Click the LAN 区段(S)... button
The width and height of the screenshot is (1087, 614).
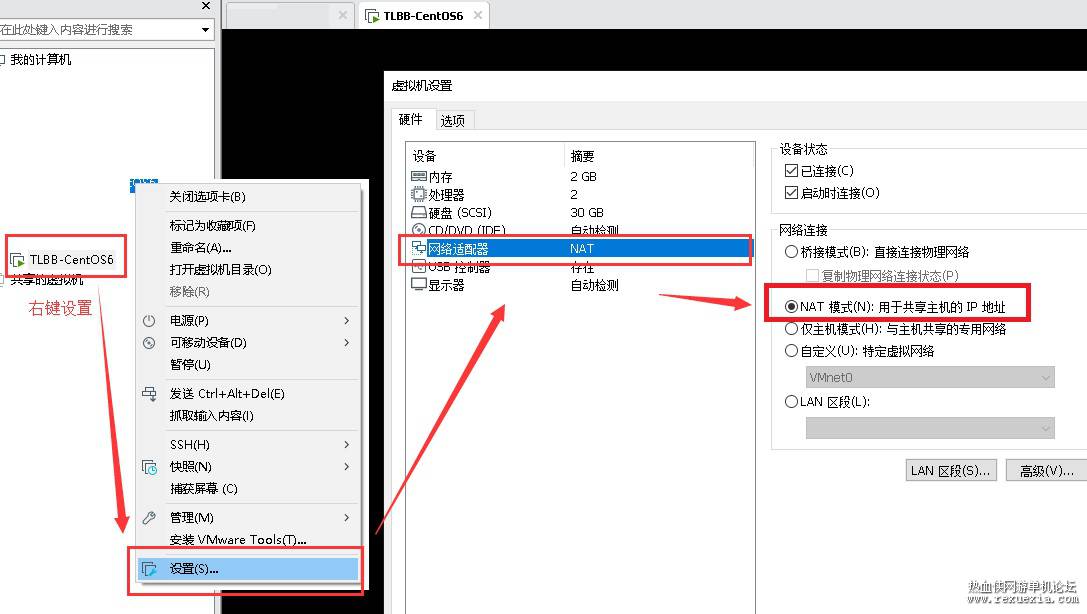951,471
